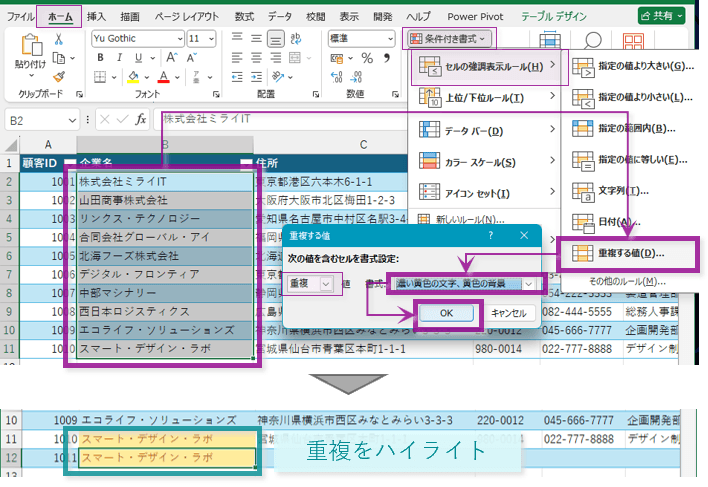
Task: Expand the Name Box B2 dropdown
Action: 72,121
